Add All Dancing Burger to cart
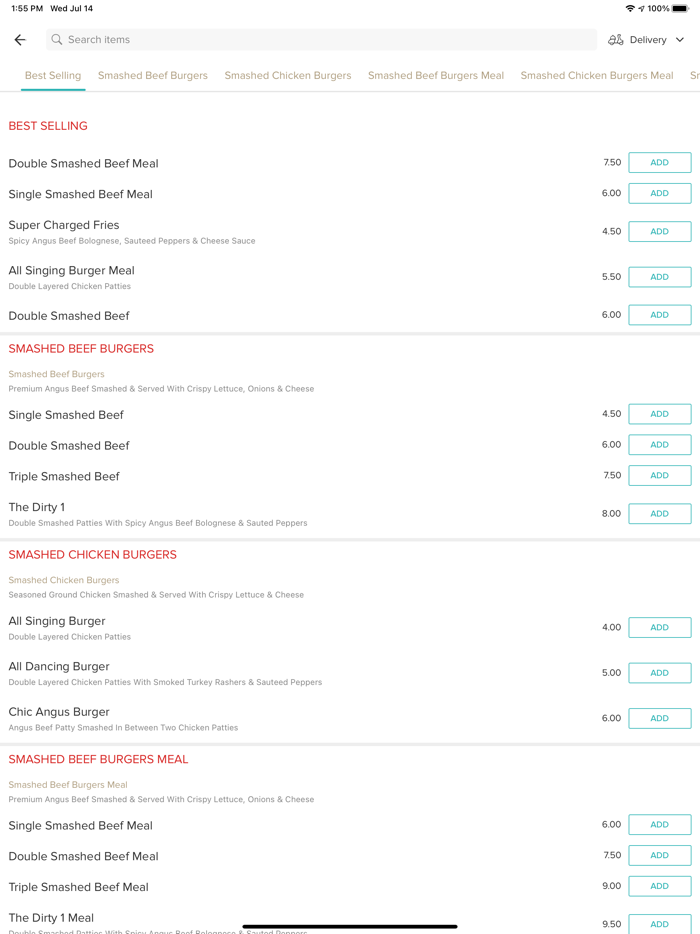This screenshot has height=934, width=700. click(659, 673)
